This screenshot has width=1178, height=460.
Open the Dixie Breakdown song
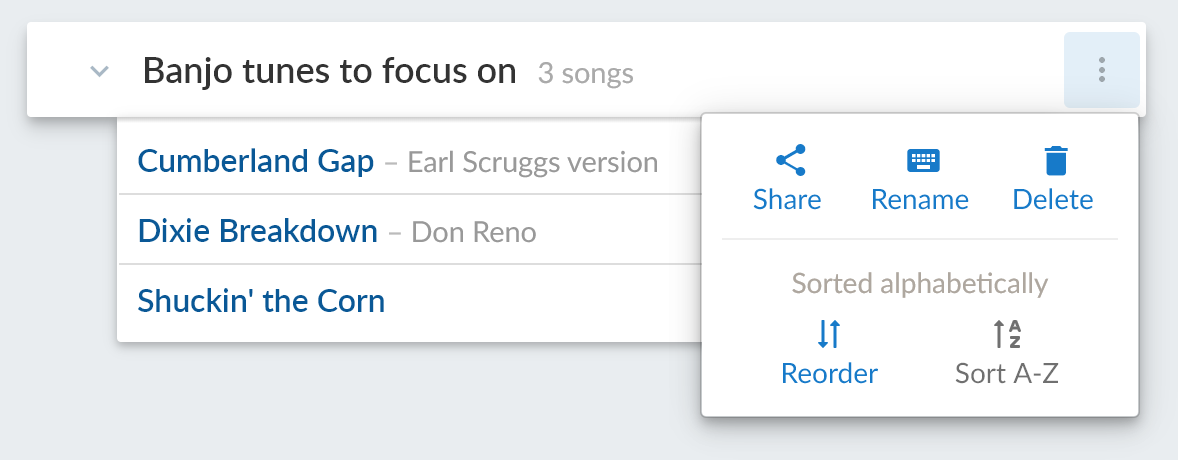(257, 232)
